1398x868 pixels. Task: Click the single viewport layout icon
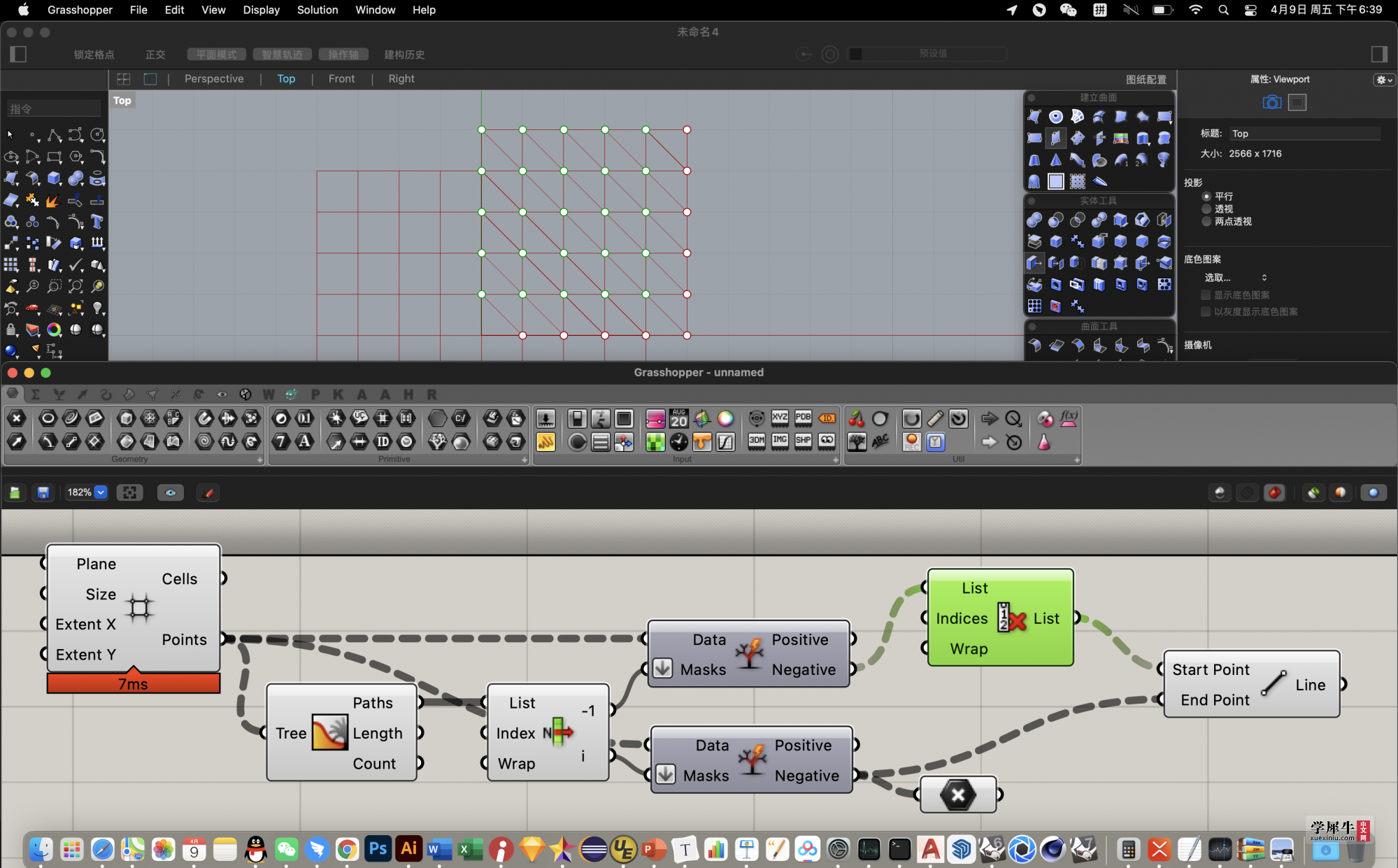pyautogui.click(x=150, y=79)
